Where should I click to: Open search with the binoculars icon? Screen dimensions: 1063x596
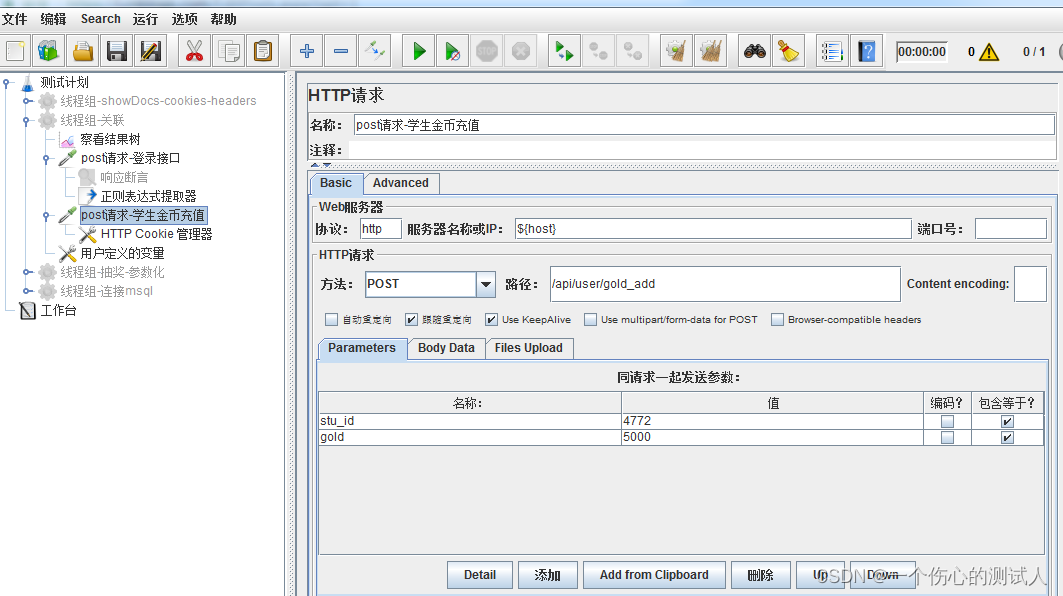pyautogui.click(x=755, y=51)
